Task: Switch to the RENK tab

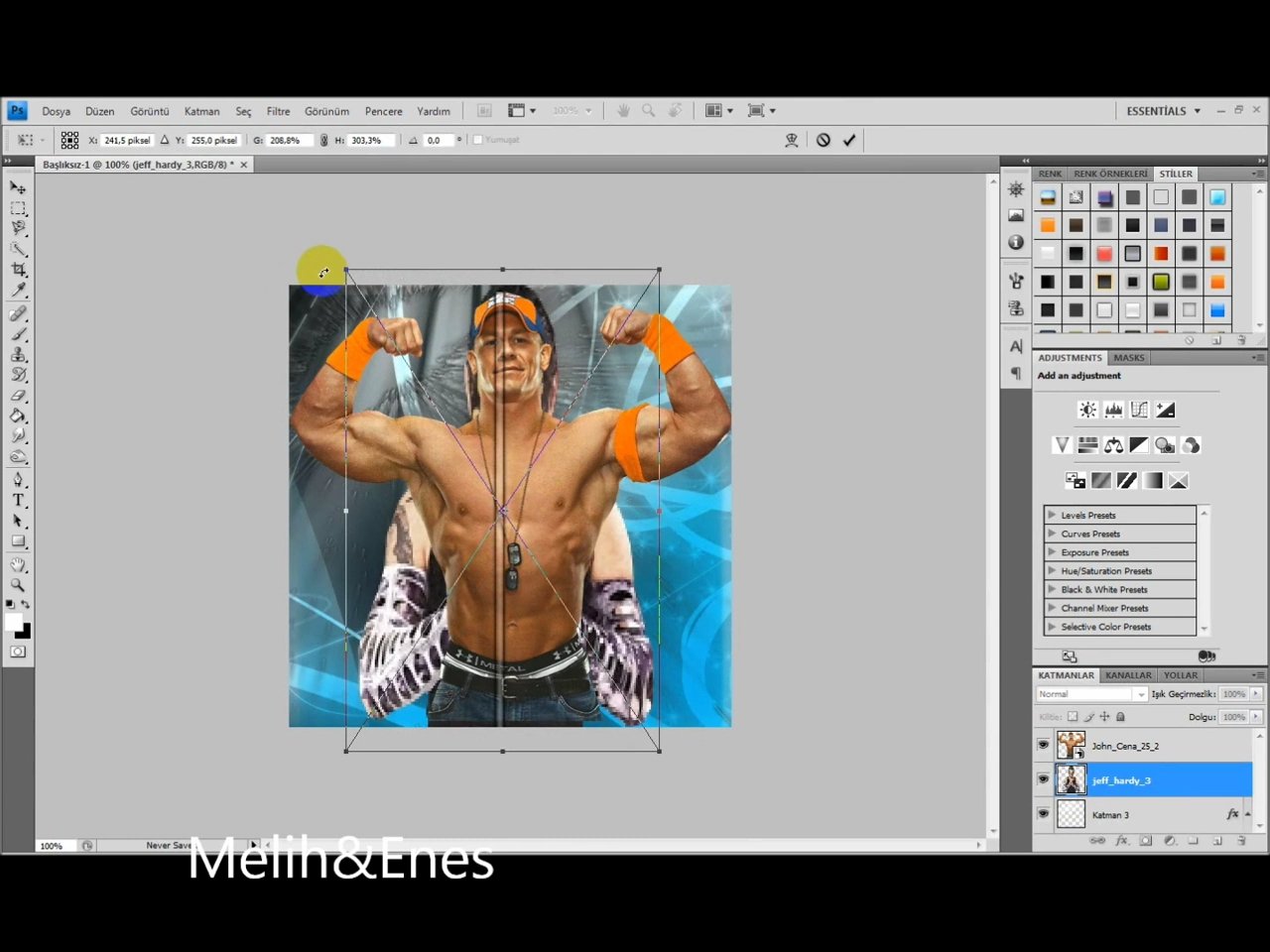Action: click(x=1050, y=174)
